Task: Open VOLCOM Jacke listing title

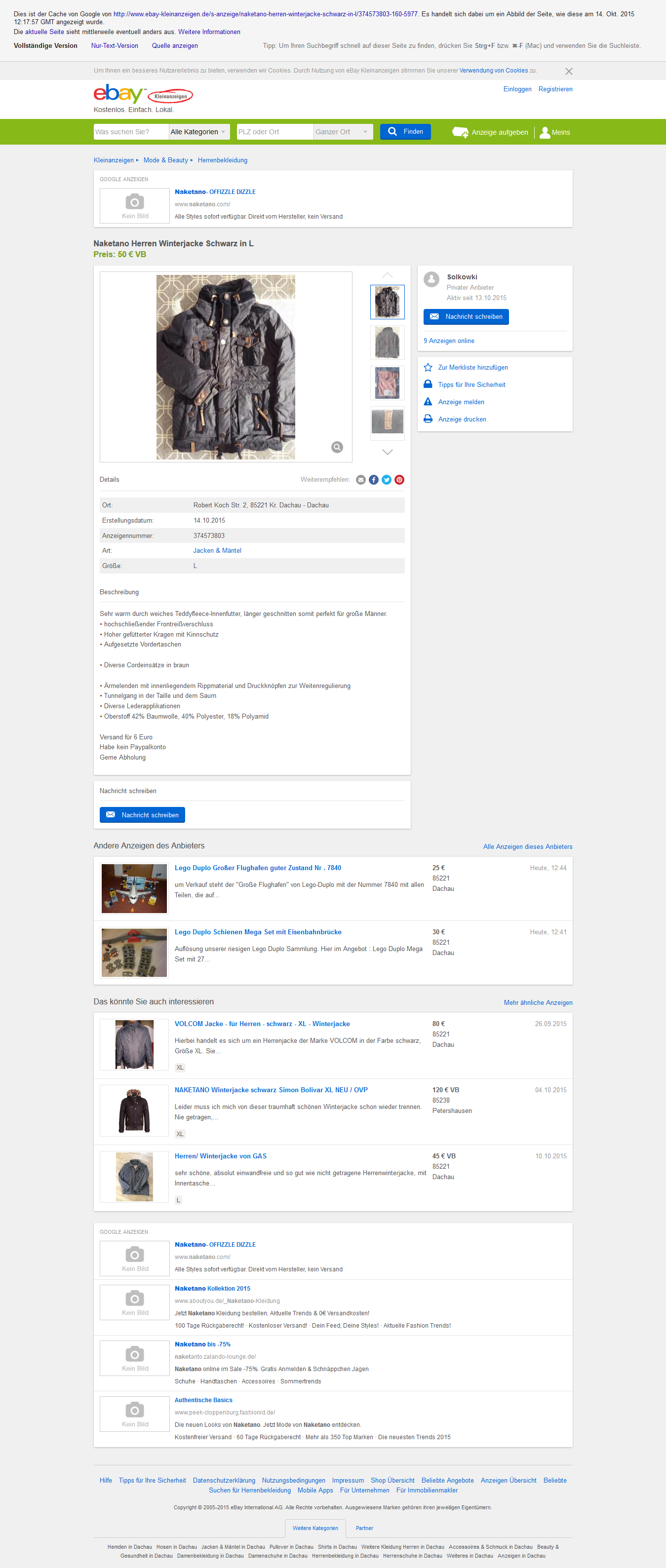Action: (262, 1024)
